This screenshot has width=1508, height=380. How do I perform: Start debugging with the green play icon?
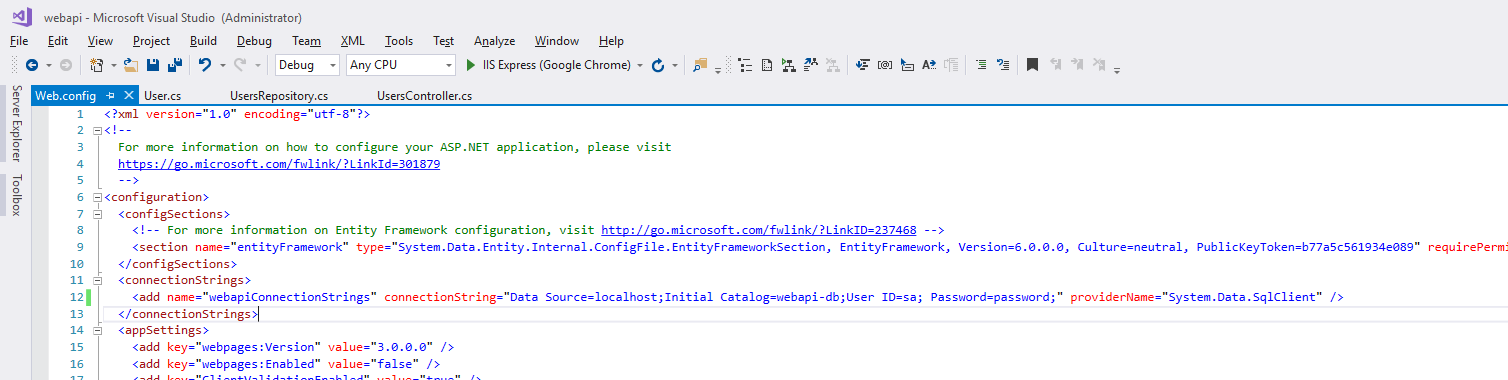click(472, 65)
